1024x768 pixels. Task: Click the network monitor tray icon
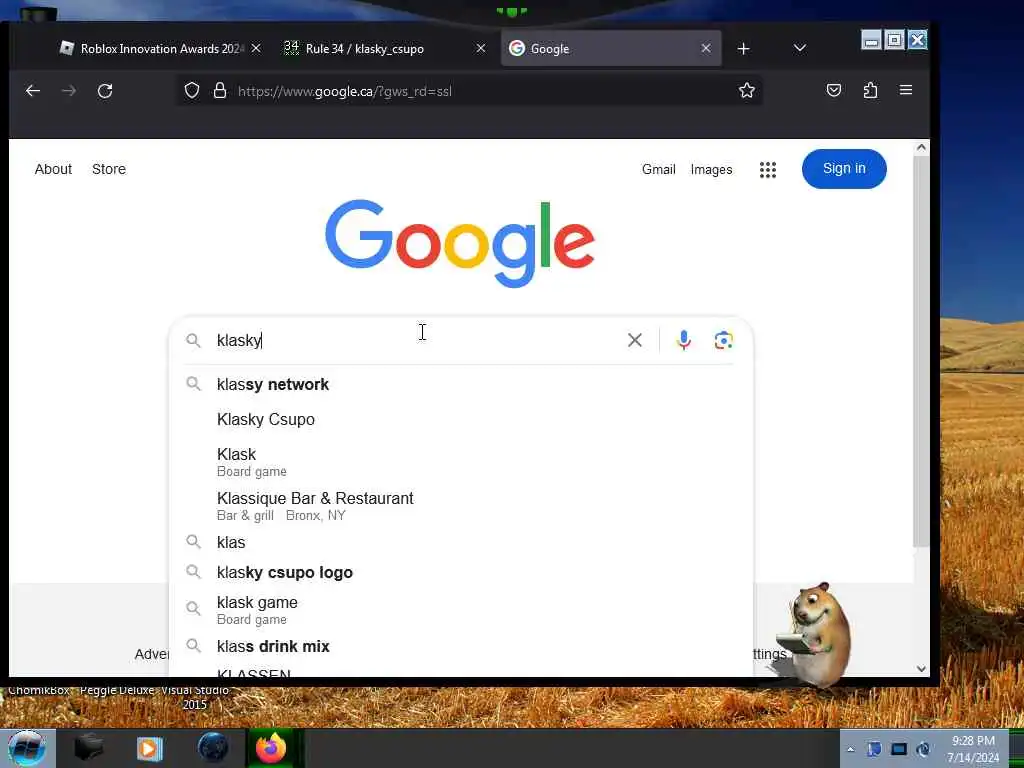(x=899, y=749)
